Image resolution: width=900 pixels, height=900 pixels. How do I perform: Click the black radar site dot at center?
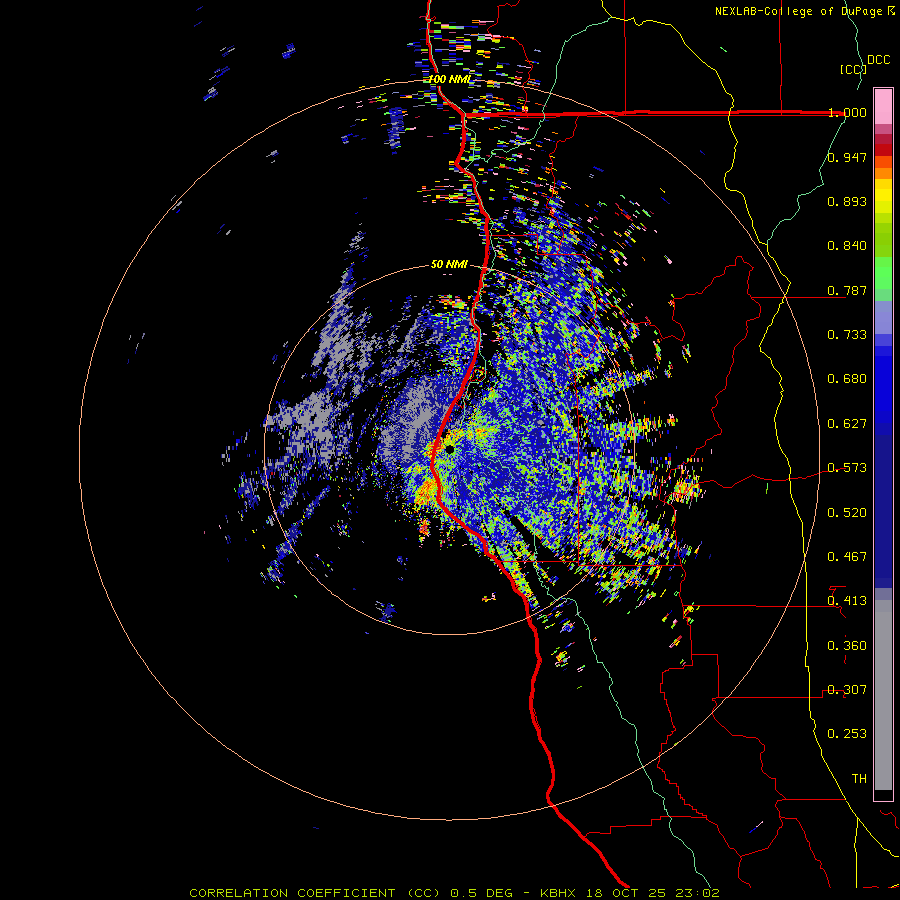point(449,449)
